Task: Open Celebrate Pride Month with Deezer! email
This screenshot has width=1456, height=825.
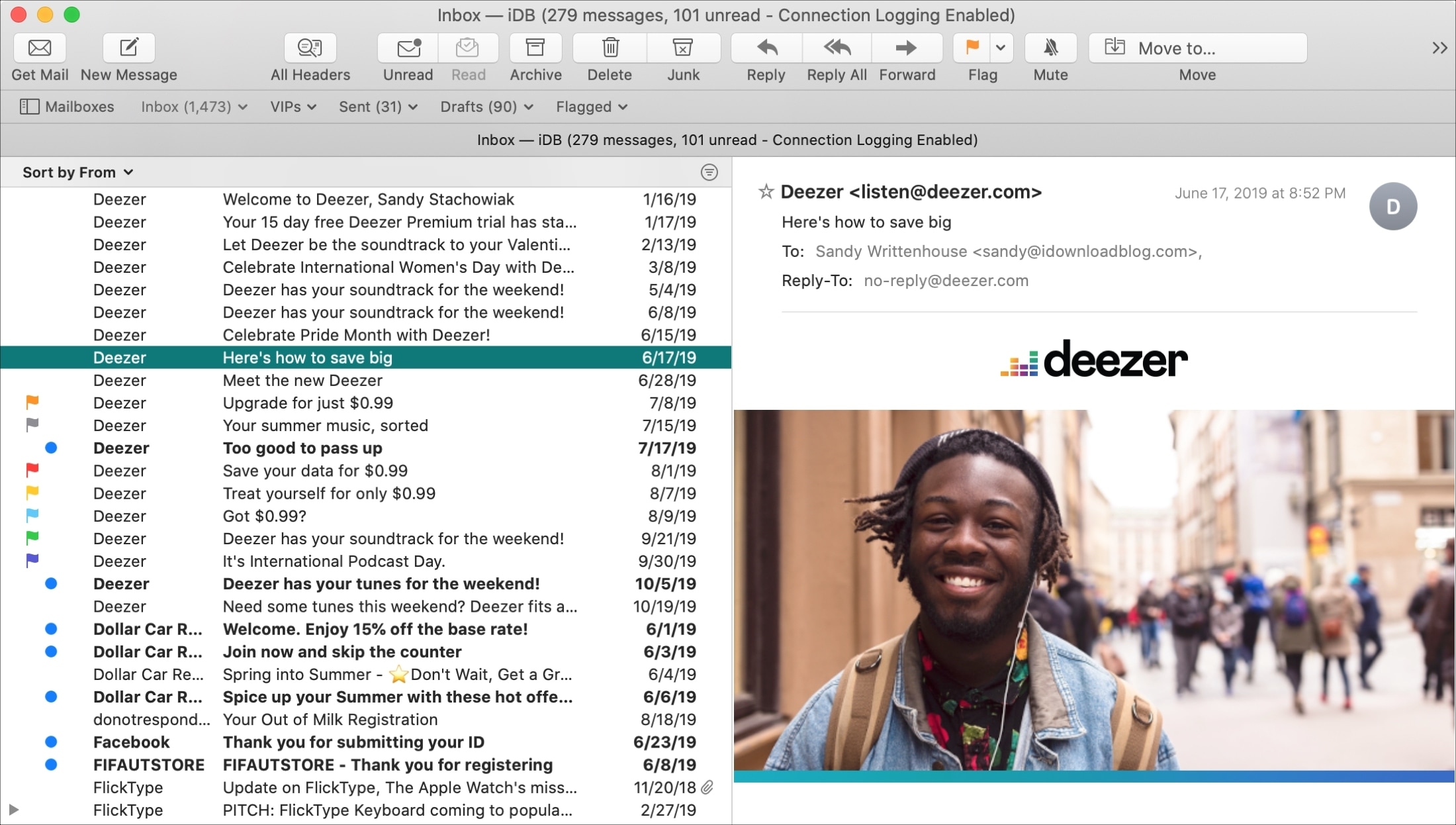Action: [366, 335]
